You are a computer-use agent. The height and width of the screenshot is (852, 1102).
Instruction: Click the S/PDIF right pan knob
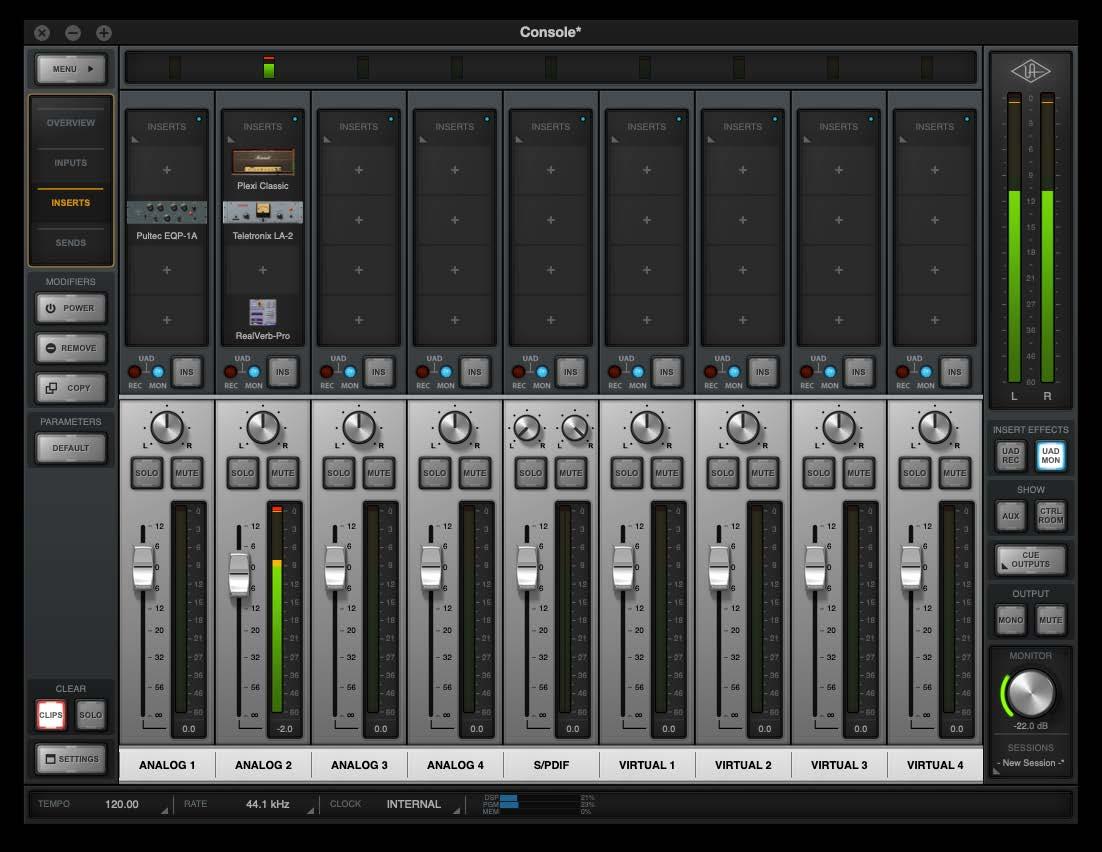point(575,428)
